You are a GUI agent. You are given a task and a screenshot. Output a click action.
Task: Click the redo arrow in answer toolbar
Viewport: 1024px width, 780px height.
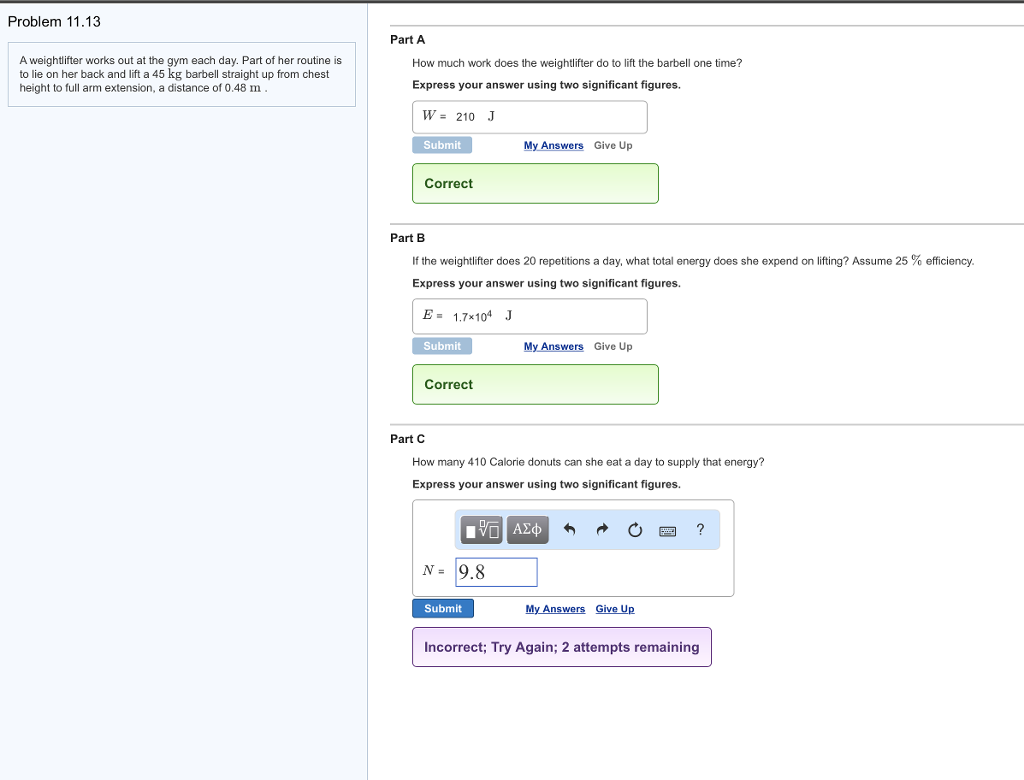602,530
